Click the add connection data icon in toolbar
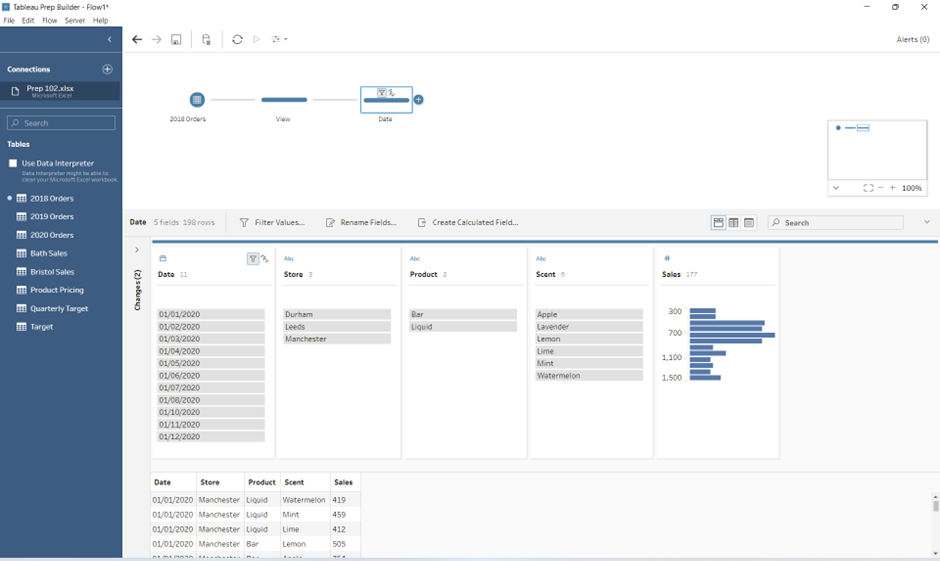Screen dimensions: 940x561 [x=206, y=39]
